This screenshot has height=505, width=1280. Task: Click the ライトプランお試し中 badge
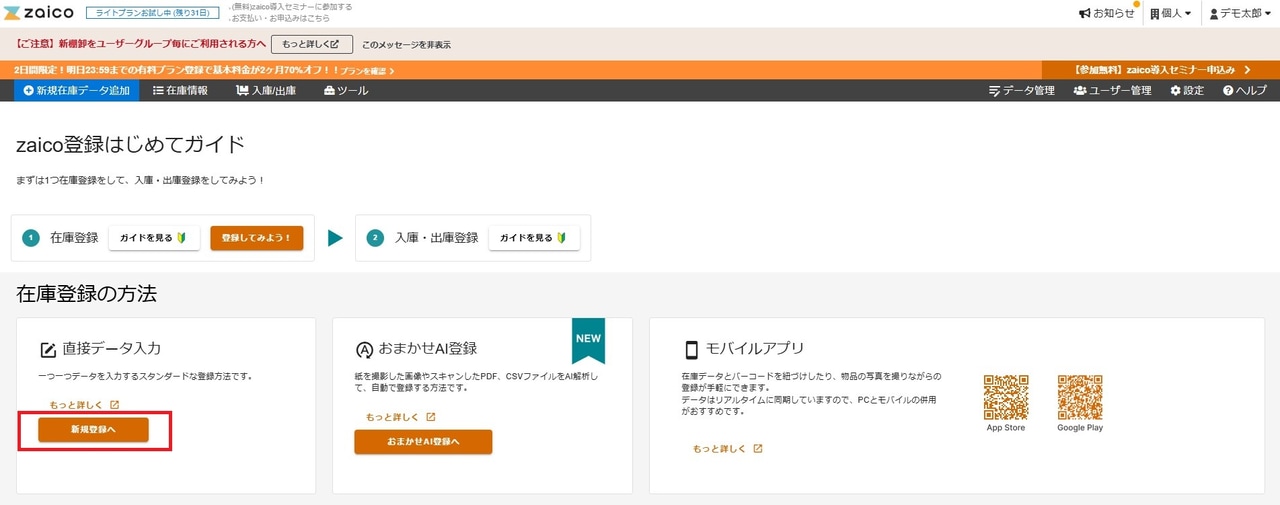[151, 13]
